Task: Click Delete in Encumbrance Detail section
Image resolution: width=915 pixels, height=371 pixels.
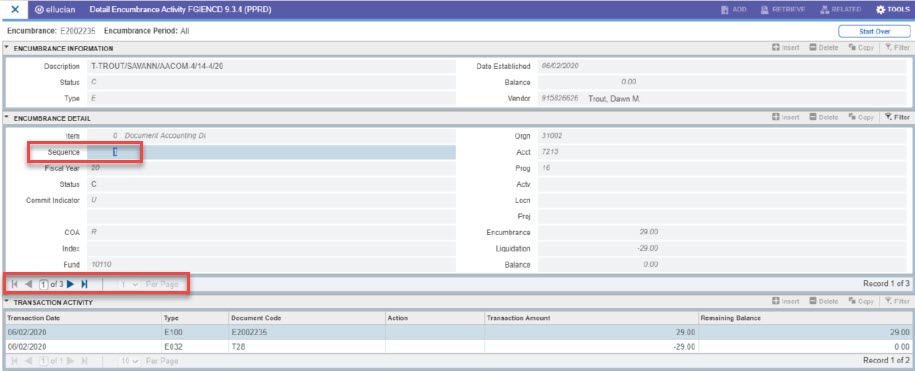Action: (823, 117)
